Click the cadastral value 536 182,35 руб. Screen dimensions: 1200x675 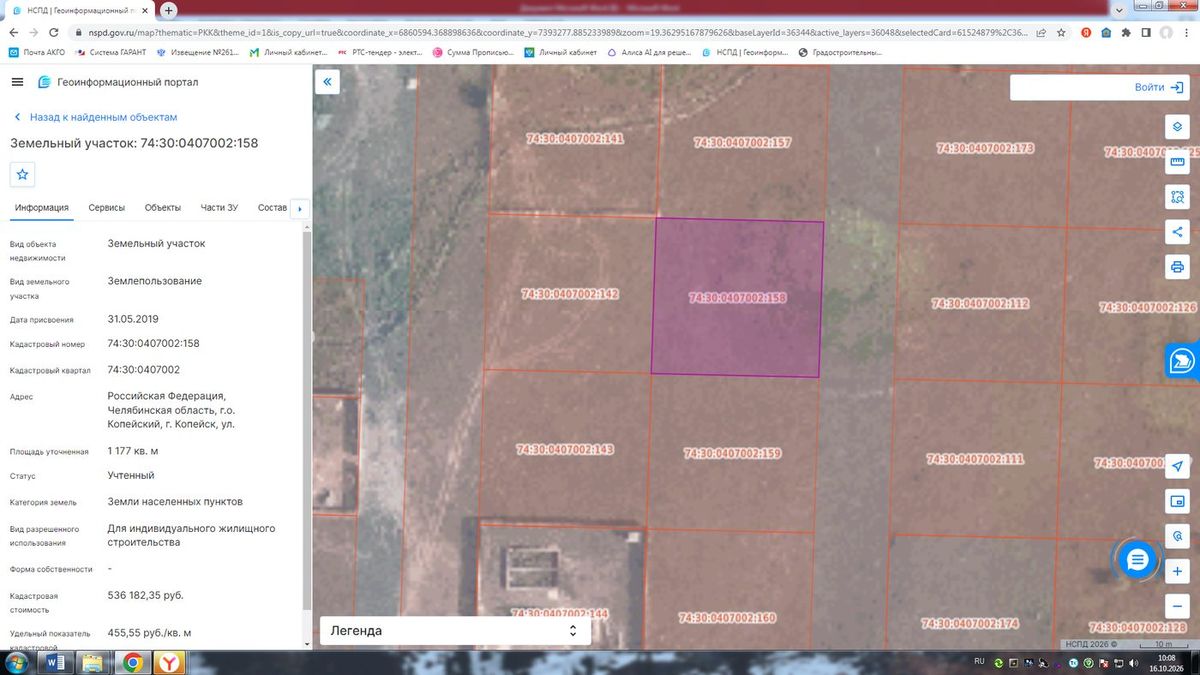146,595
